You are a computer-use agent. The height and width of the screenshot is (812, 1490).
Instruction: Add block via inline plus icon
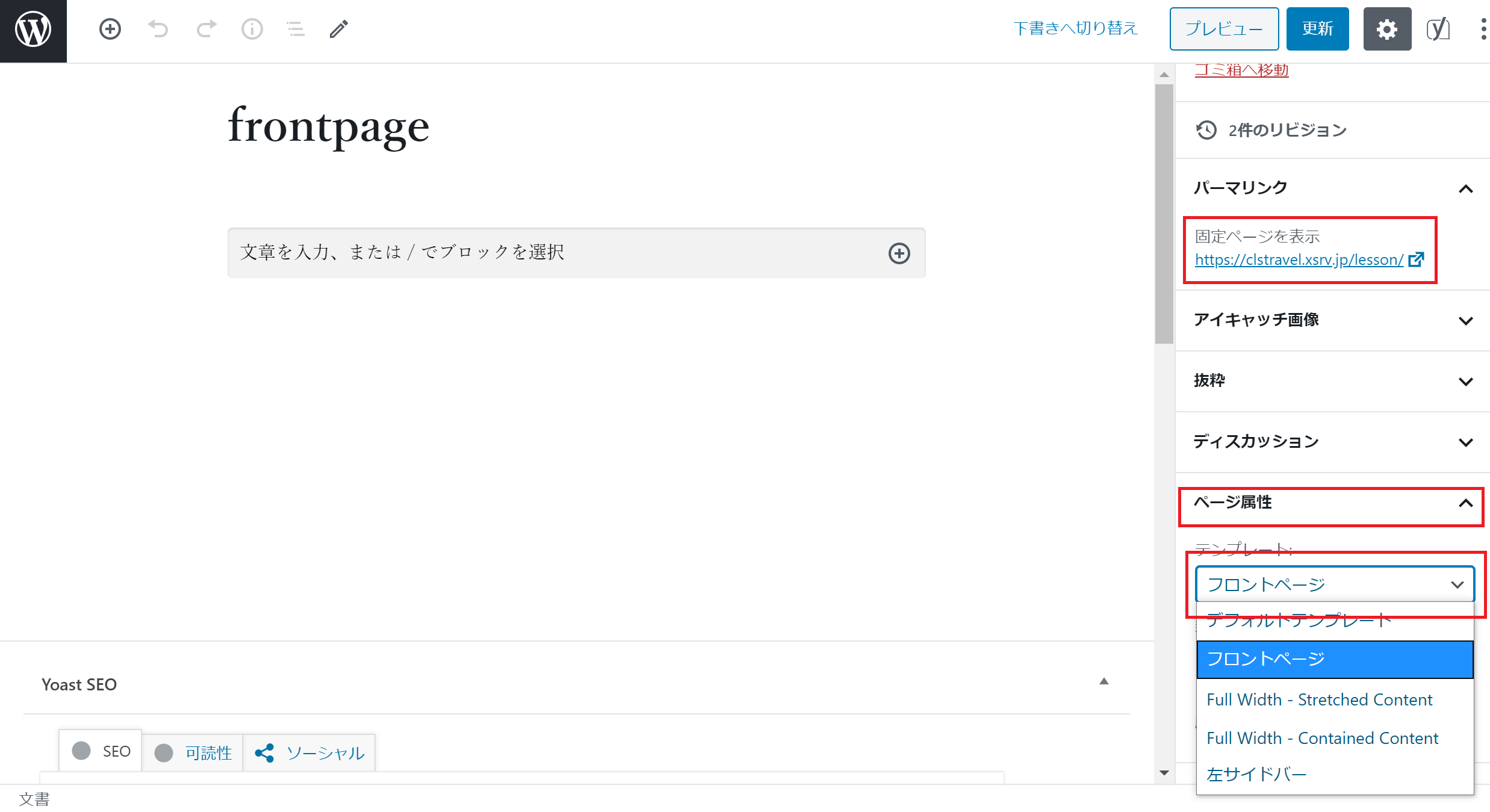[899, 253]
